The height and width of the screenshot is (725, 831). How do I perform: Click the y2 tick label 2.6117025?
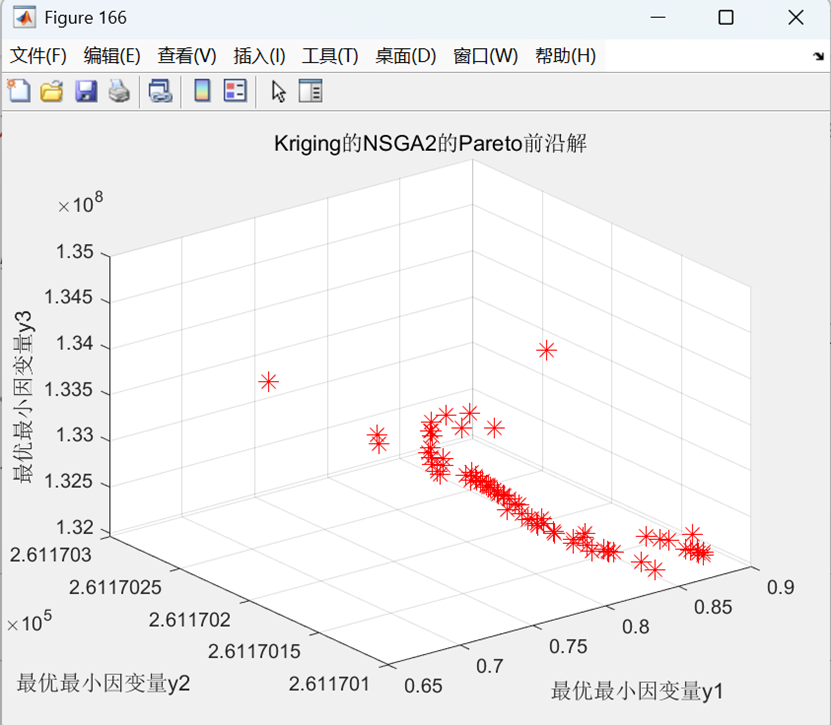click(x=115, y=587)
